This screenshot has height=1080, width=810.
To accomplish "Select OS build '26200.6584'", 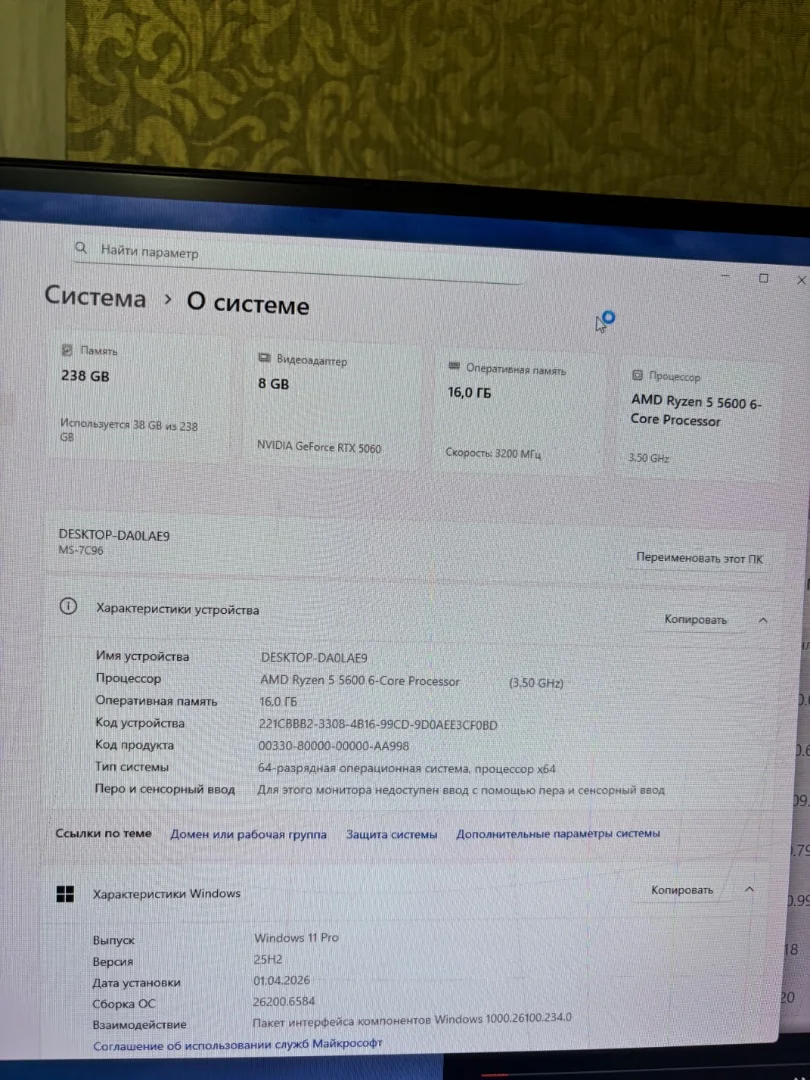I will [x=284, y=1001].
